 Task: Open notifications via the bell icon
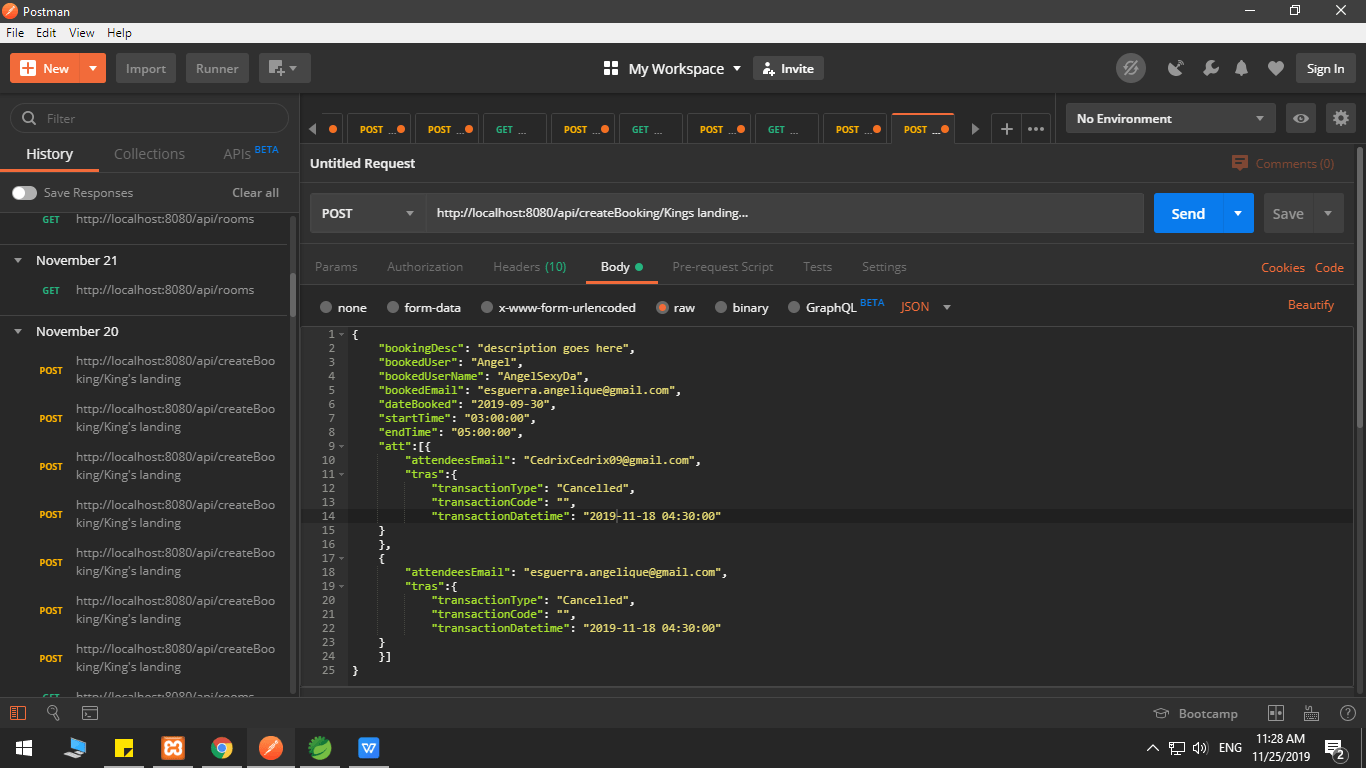pyautogui.click(x=1242, y=68)
